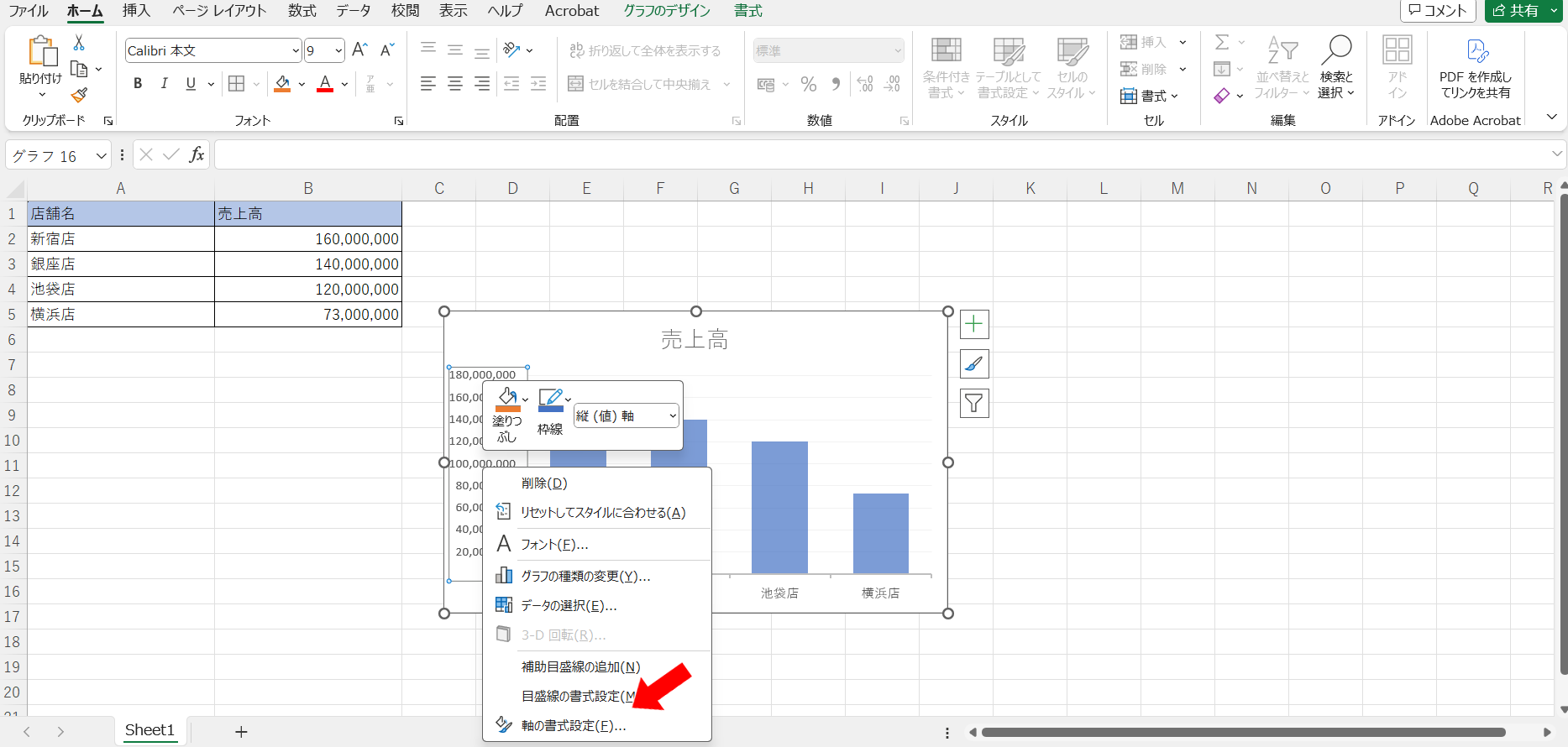The width and height of the screenshot is (1568, 747).
Task: Click the Chart Filters funnel icon
Action: (x=973, y=404)
